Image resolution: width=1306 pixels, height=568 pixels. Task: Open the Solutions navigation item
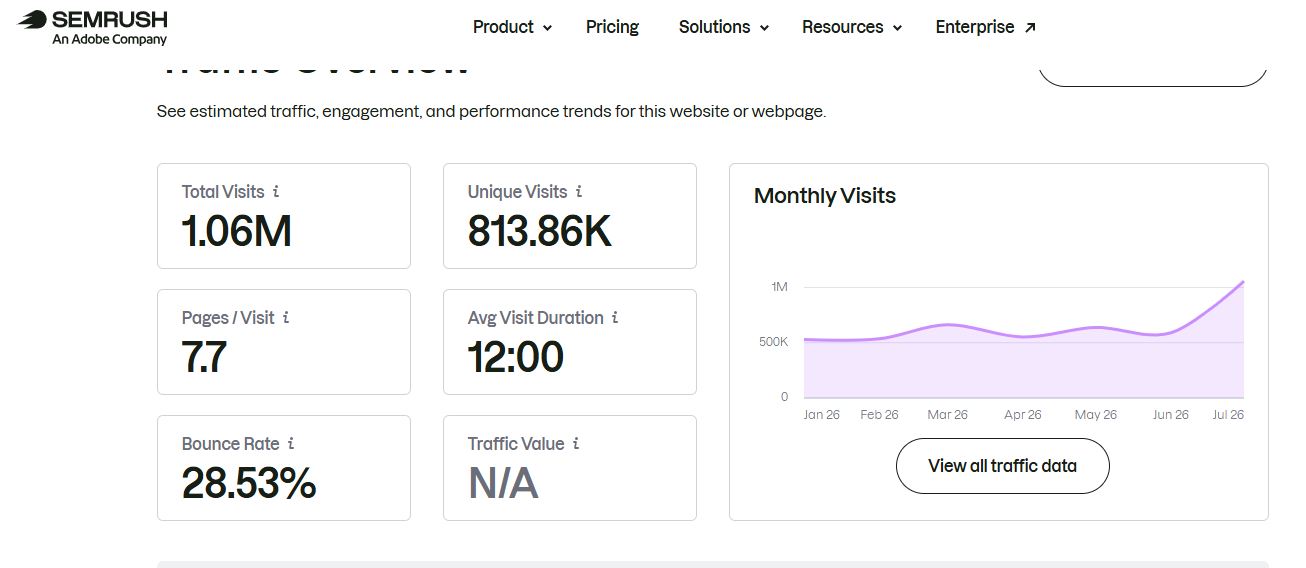724,27
